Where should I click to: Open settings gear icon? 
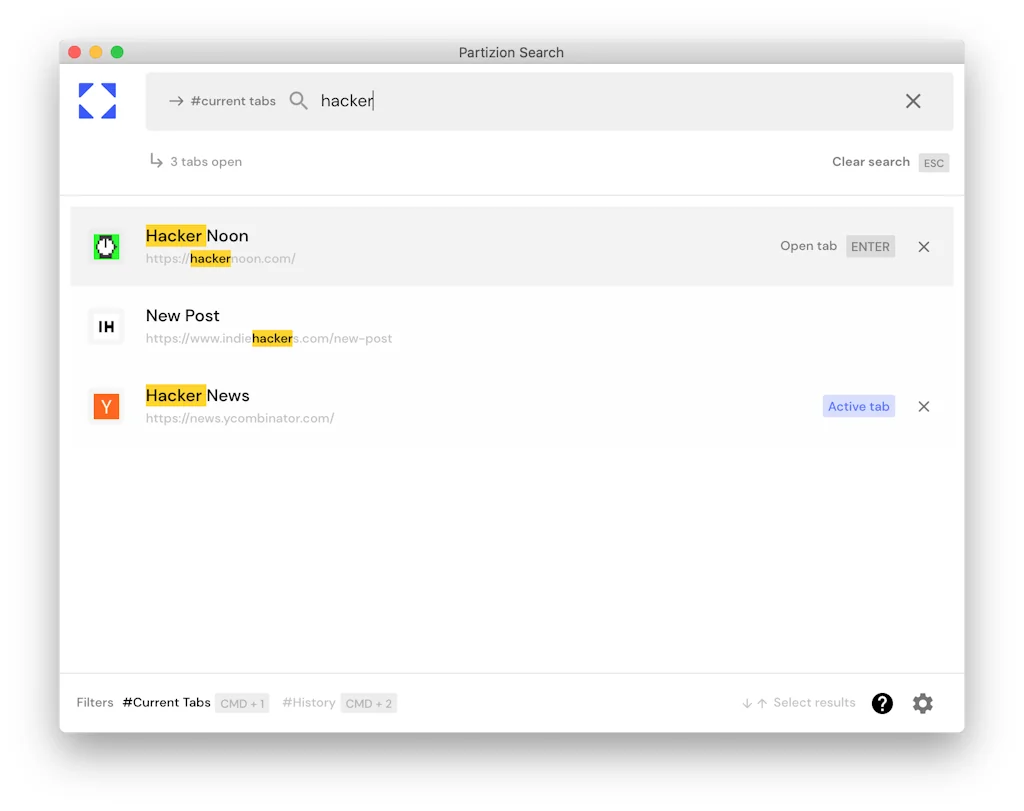[x=923, y=703]
